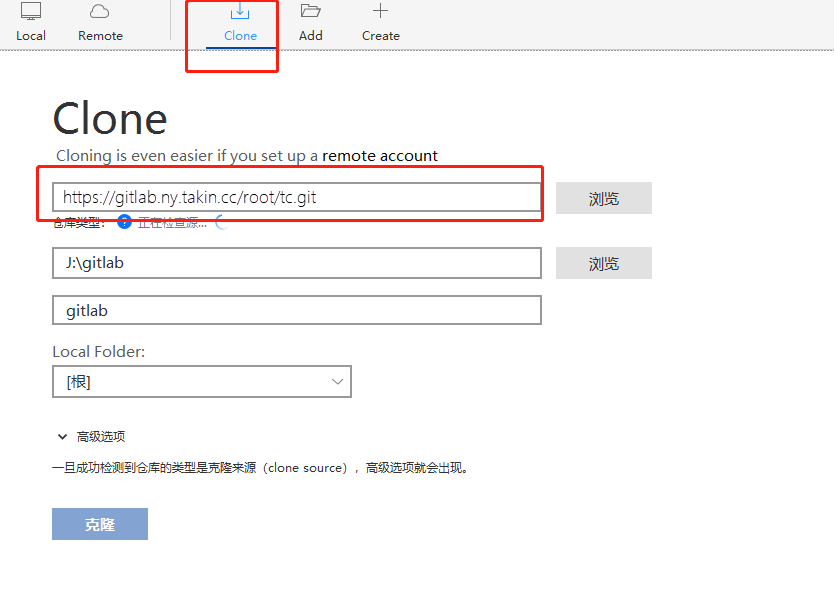Click the Create plus icon
834x589 pixels.
coord(380,13)
